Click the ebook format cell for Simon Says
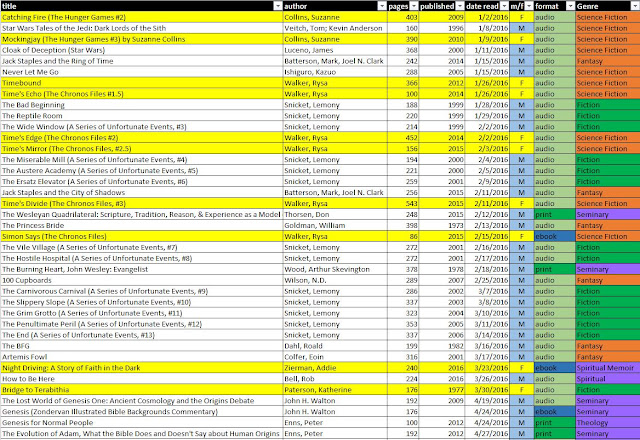The width and height of the screenshot is (640, 440). 555,236
